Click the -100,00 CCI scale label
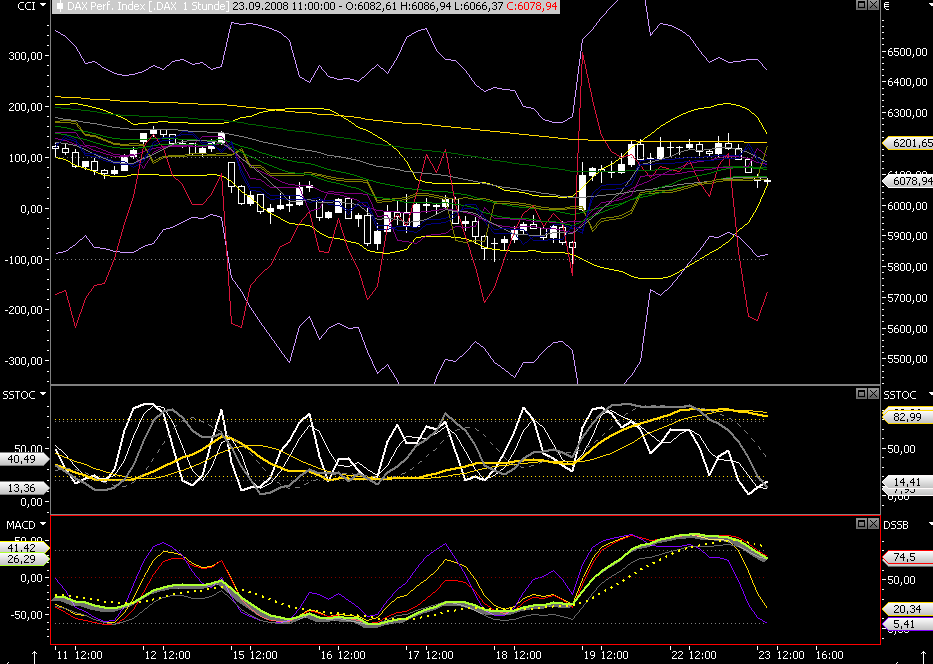Screen dimensions: 933x664 click(x=24, y=260)
